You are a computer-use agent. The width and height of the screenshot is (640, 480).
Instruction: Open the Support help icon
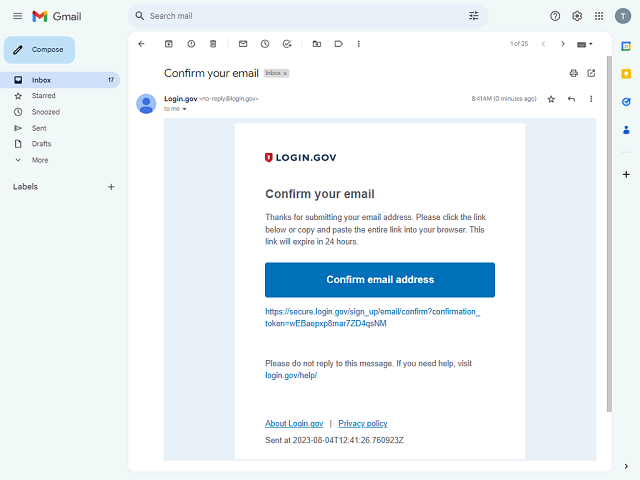[555, 16]
